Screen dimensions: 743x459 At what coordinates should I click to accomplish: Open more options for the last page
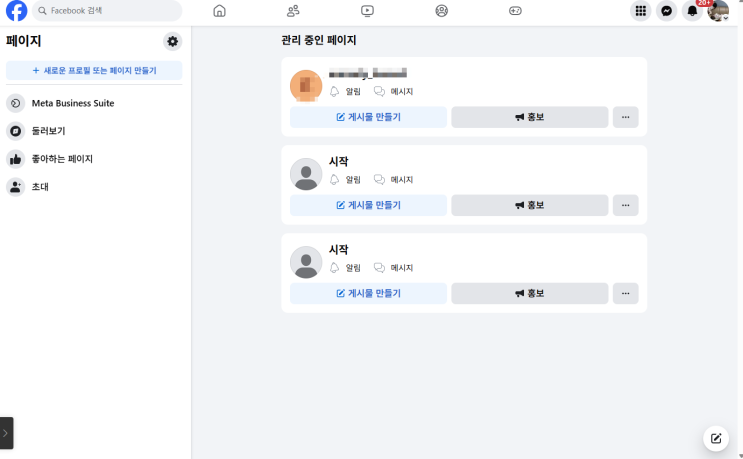pos(625,293)
